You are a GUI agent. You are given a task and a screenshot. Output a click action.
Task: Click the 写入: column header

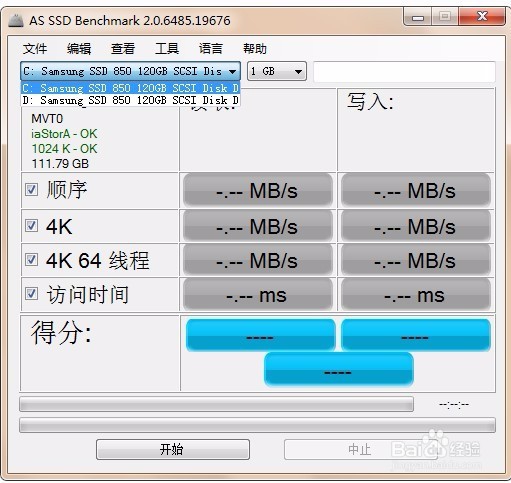370,101
